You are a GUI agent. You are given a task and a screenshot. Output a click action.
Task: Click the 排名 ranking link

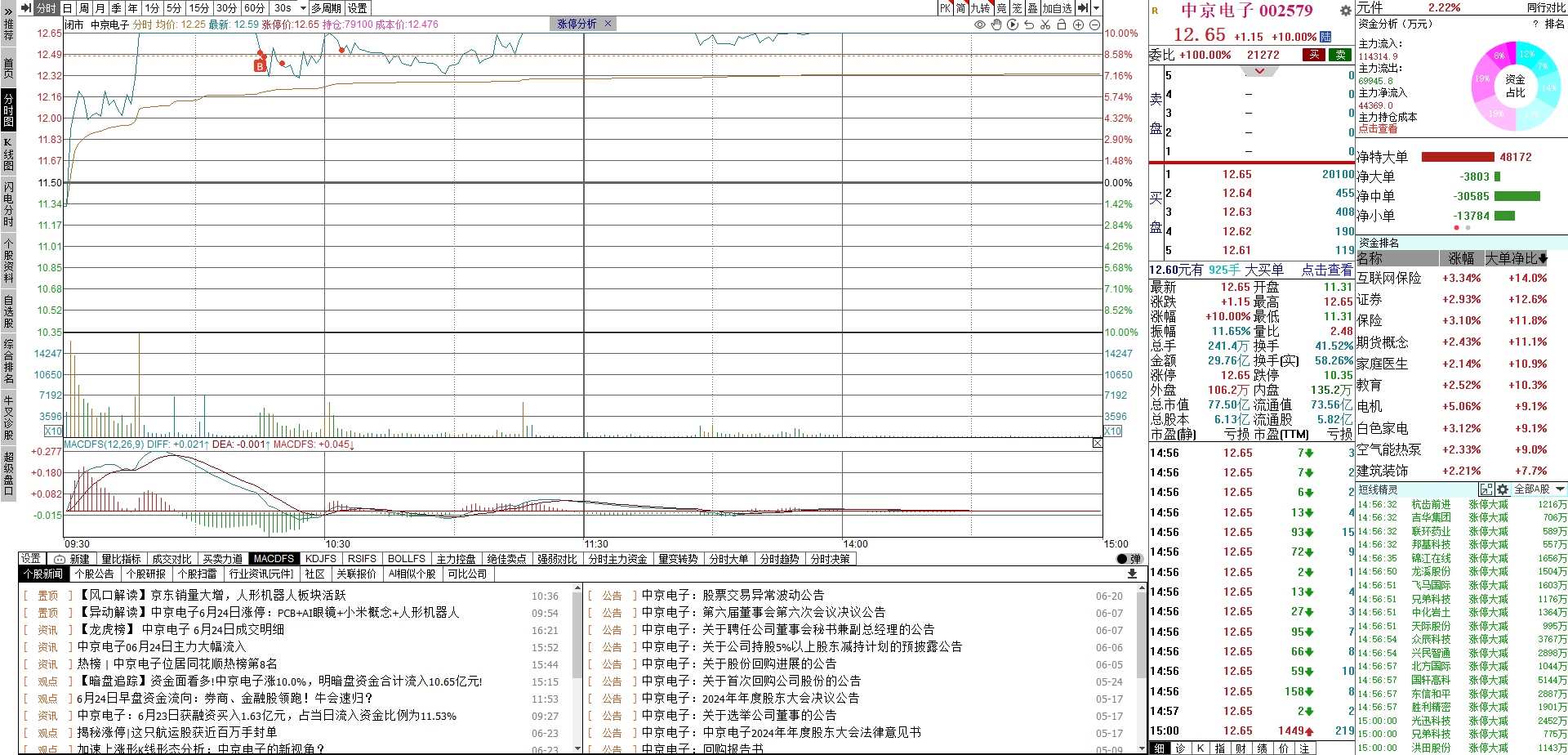click(x=1555, y=24)
